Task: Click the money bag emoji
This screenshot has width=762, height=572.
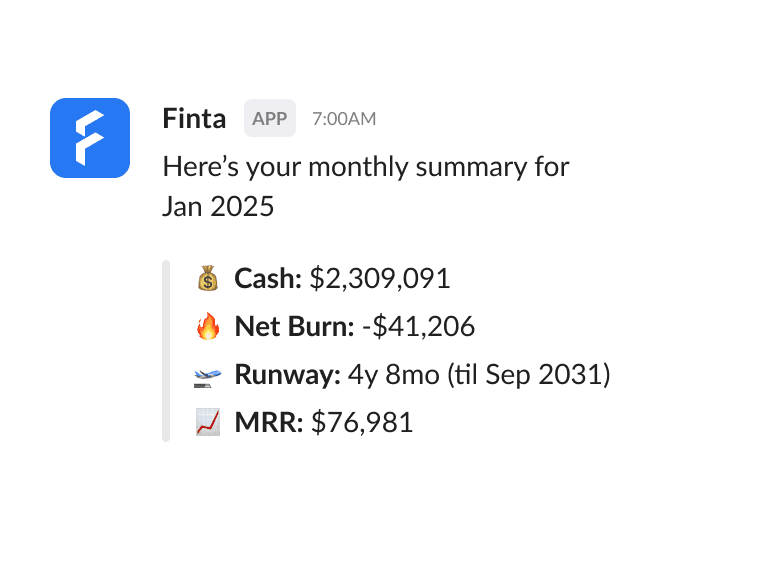Action: click(x=208, y=278)
